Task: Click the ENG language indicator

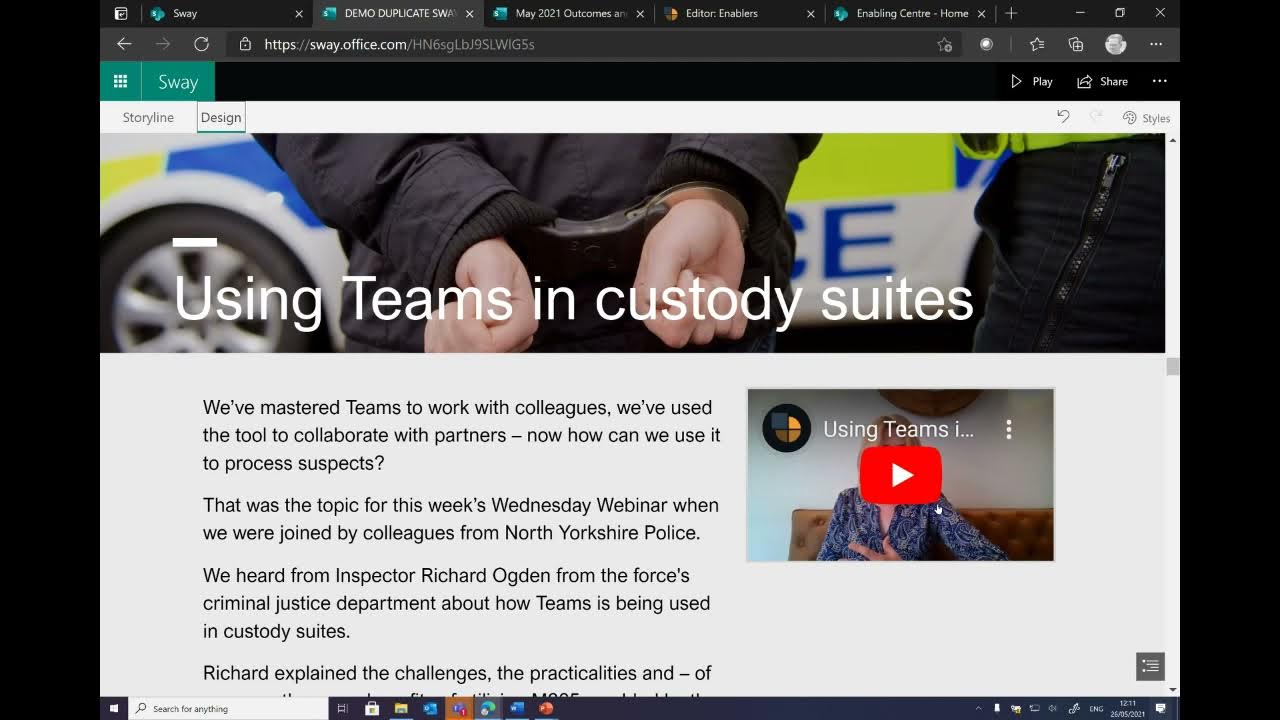Action: (1097, 708)
